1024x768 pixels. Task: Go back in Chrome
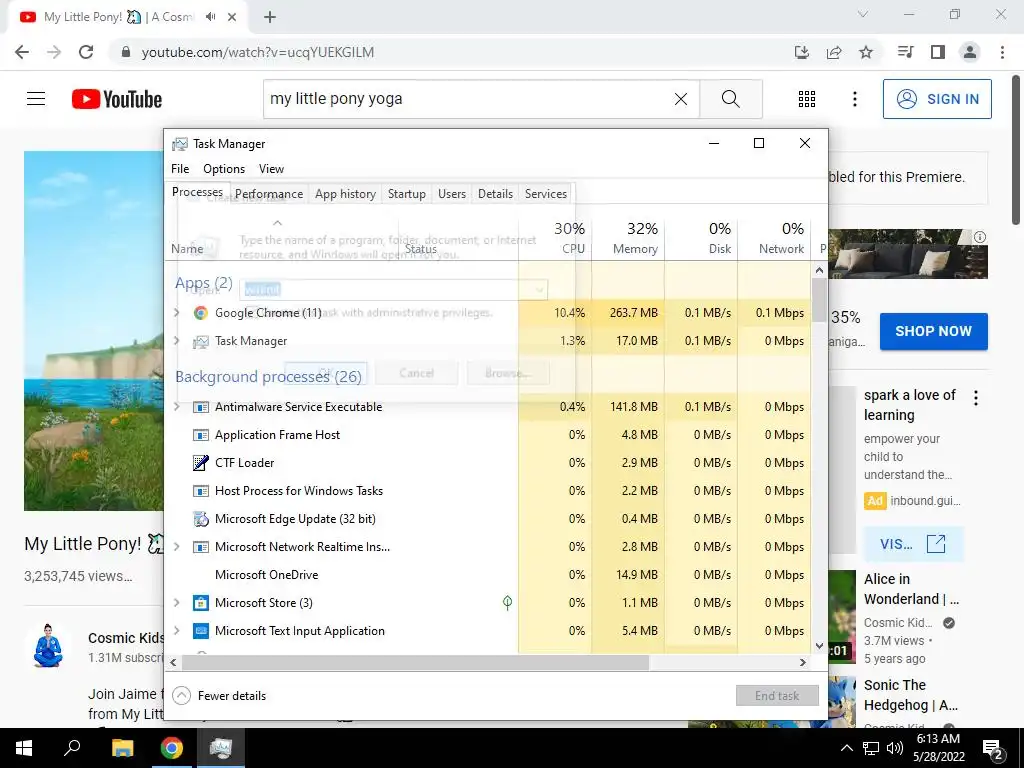click(22, 52)
